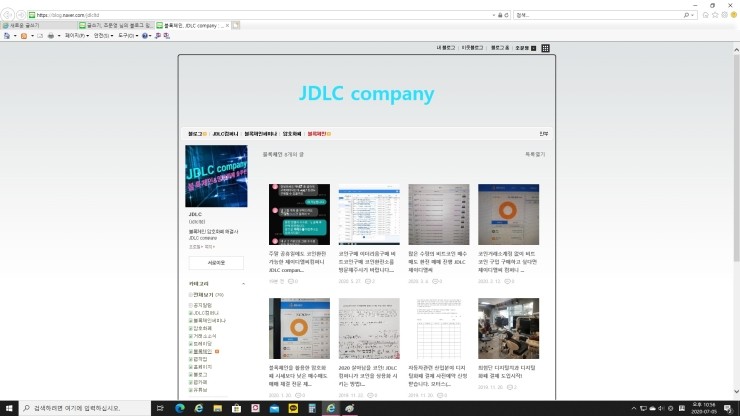Click the magnifier search icon in search box

coord(686,15)
